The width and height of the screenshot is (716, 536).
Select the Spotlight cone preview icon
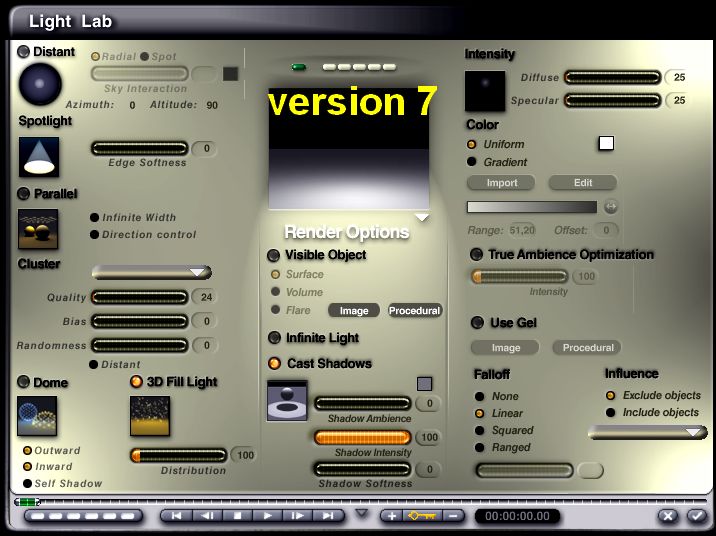39,157
